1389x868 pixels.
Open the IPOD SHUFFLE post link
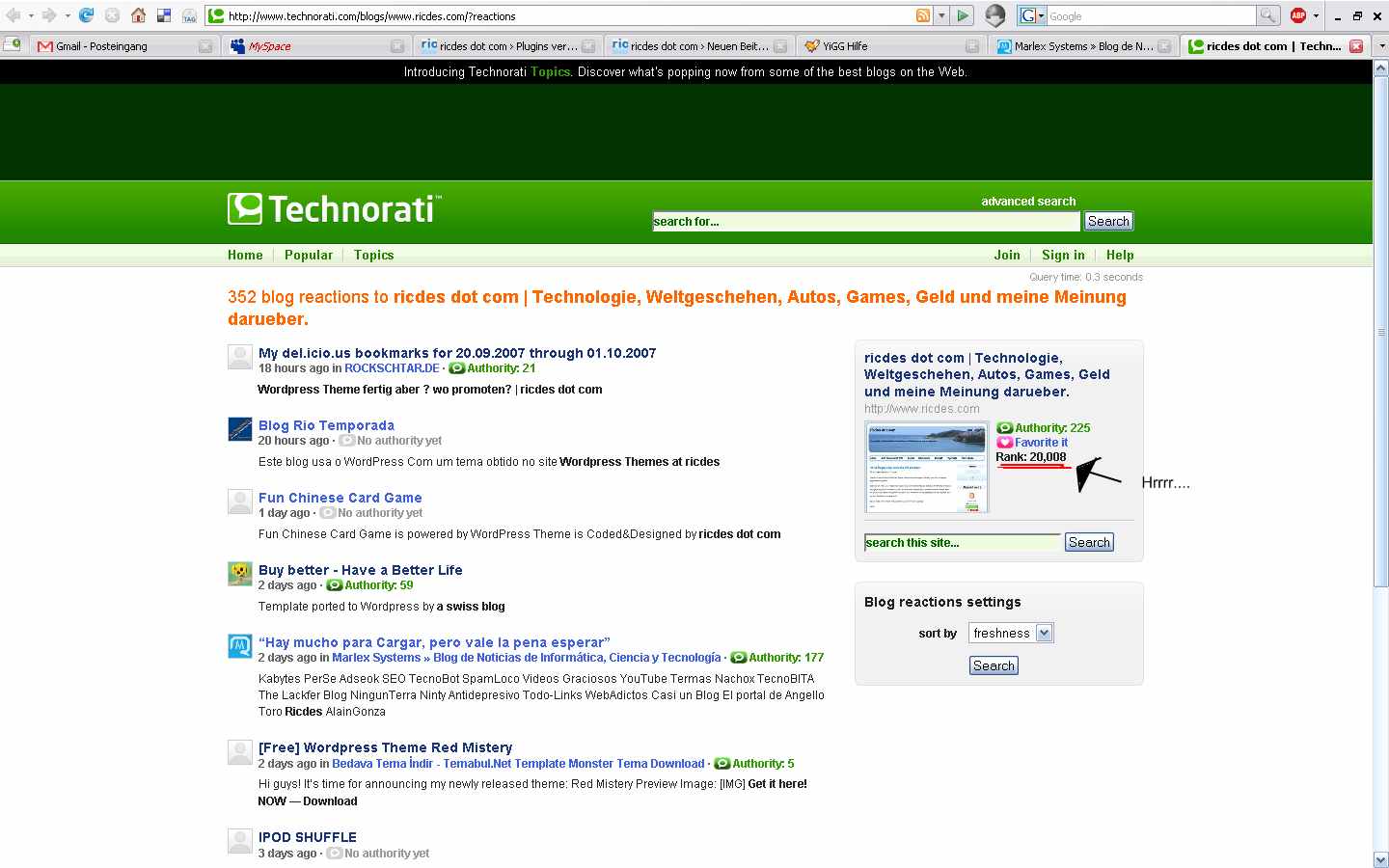(x=307, y=837)
